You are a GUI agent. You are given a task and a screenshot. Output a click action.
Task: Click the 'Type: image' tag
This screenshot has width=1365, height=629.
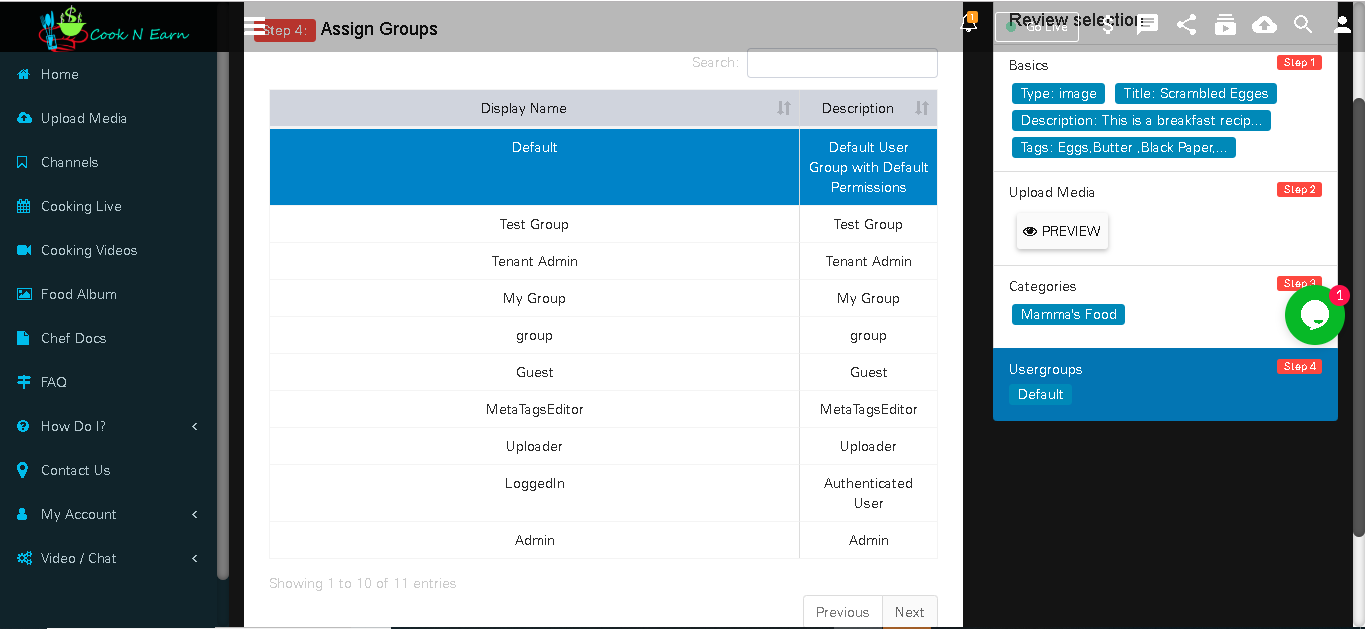click(x=1058, y=93)
